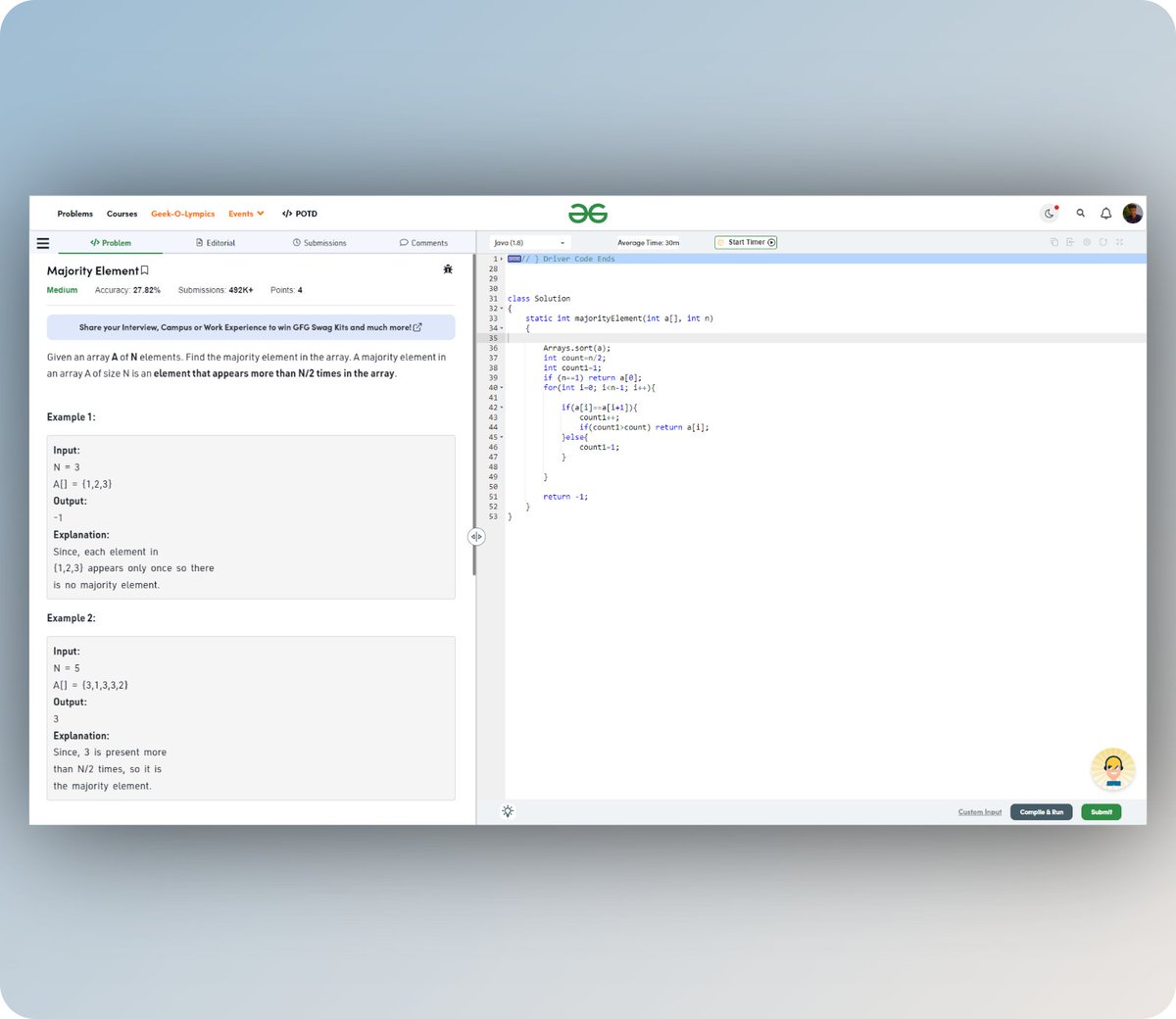Click the external link icon in banner

pyautogui.click(x=417, y=327)
